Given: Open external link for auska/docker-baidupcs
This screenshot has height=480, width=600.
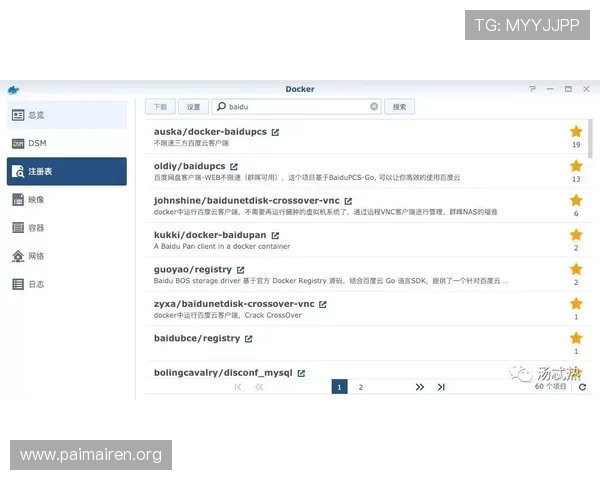Looking at the screenshot, I should (x=275, y=132).
